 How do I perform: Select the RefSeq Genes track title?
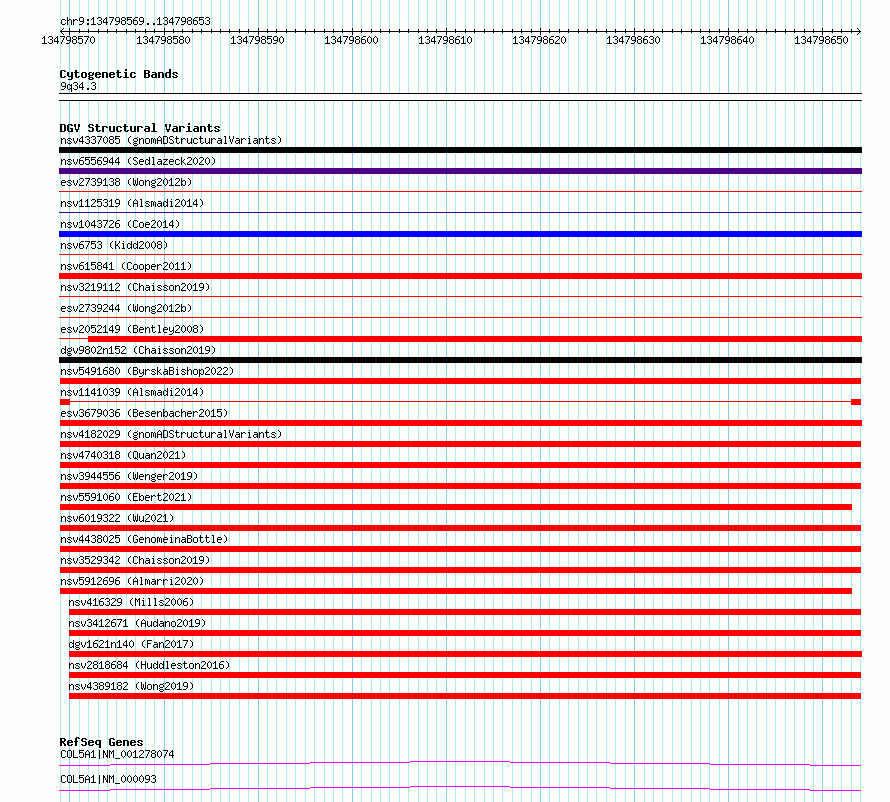[101, 742]
